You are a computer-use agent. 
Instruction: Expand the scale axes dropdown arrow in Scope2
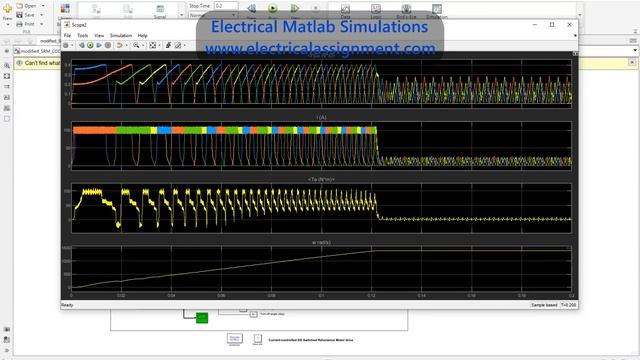[x=159, y=45]
